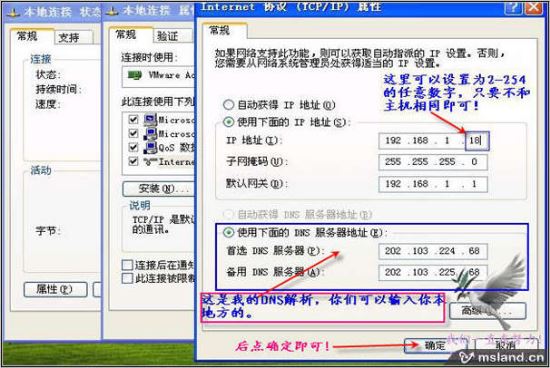
Task: Select 常规 tab in 本地连接 状态 window
Action: 32,36
